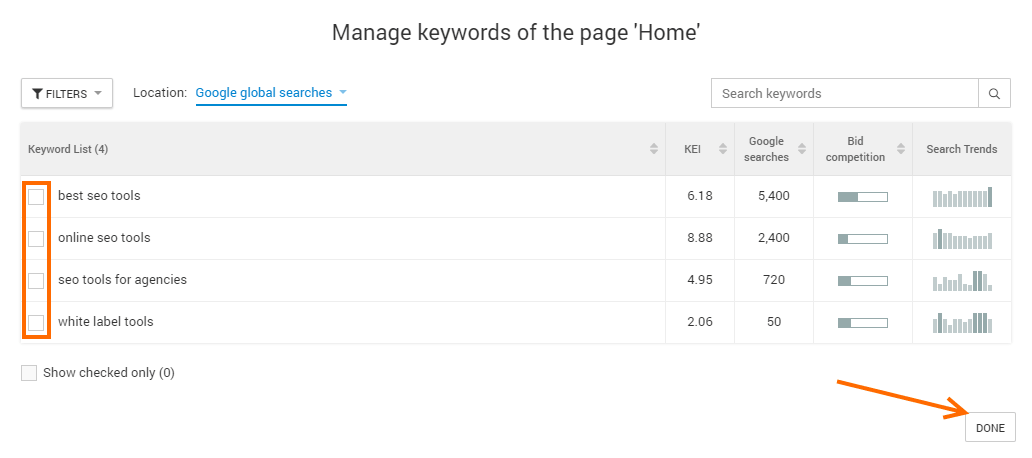The image size is (1032, 458).
Task: Click search trends chart for seo tools for agencies
Action: click(x=962, y=280)
